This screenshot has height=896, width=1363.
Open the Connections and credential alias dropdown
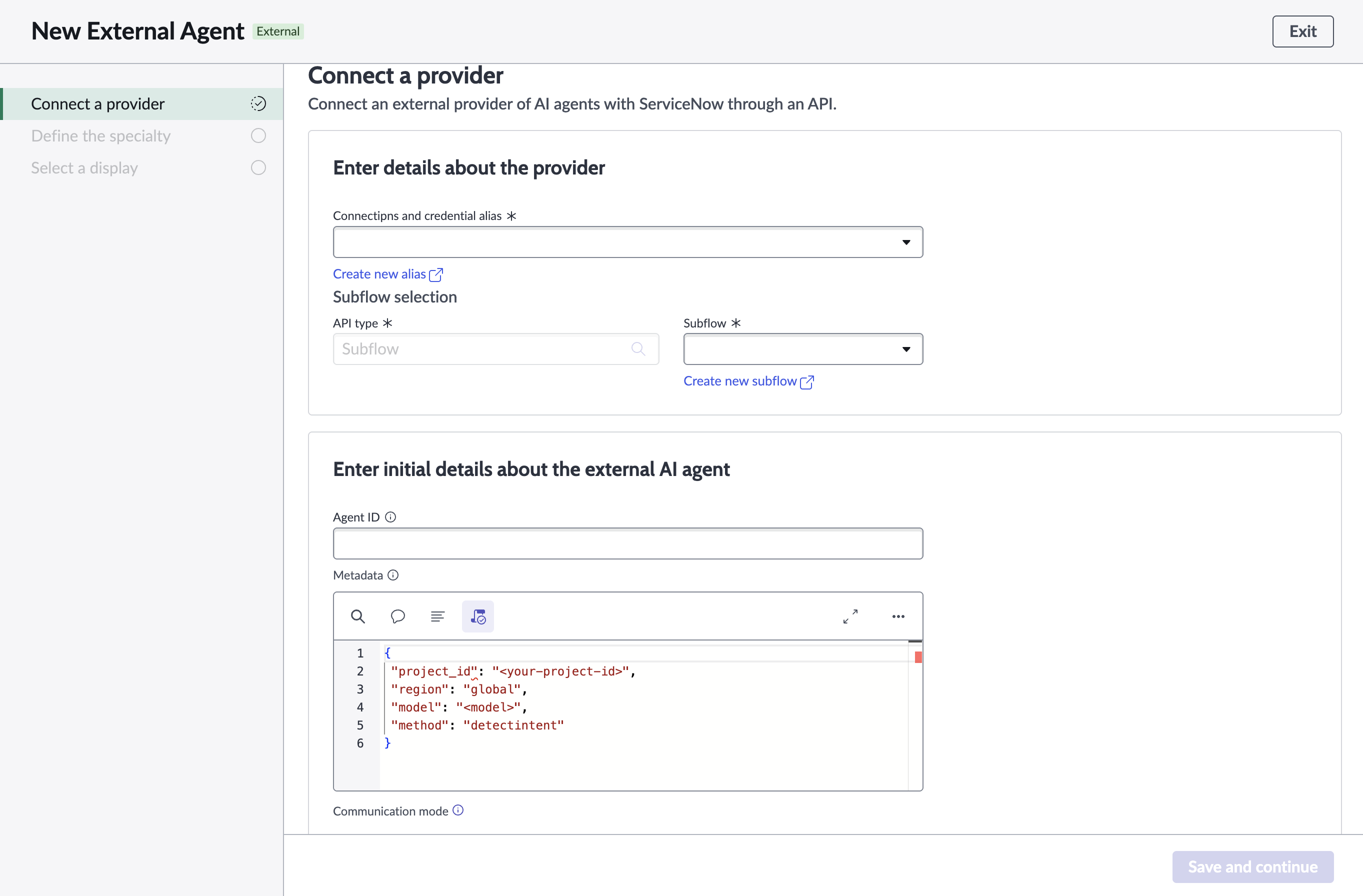pyautogui.click(x=627, y=242)
